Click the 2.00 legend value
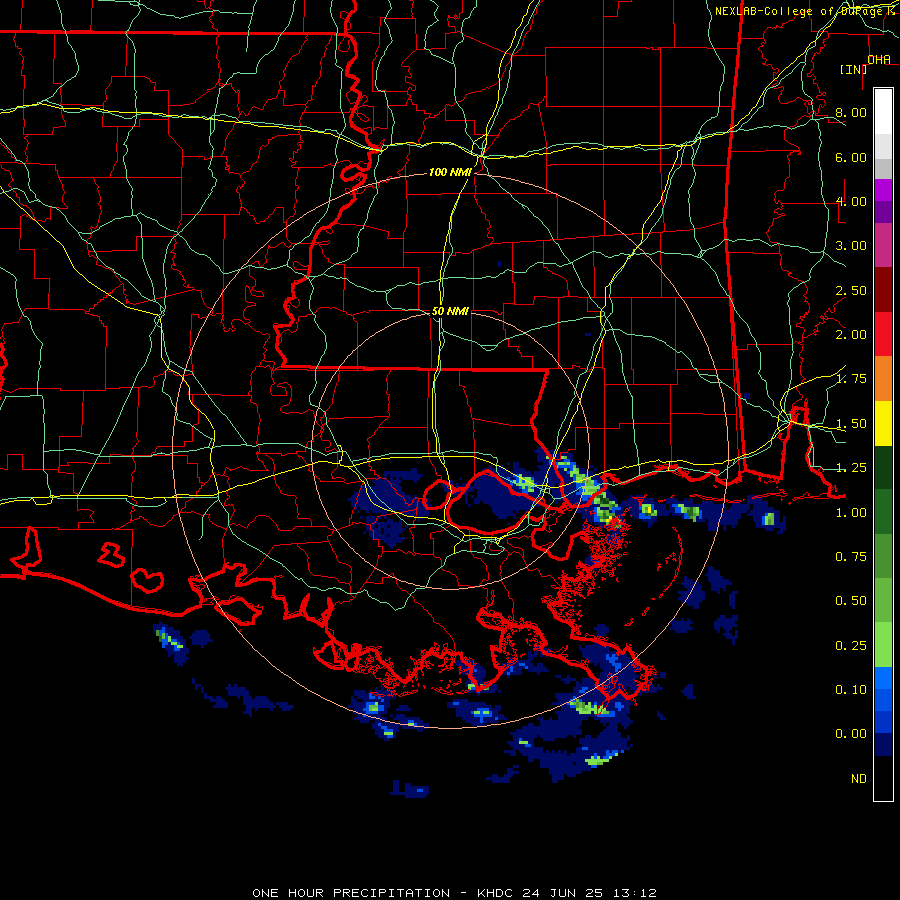The height and width of the screenshot is (900, 900). (851, 335)
